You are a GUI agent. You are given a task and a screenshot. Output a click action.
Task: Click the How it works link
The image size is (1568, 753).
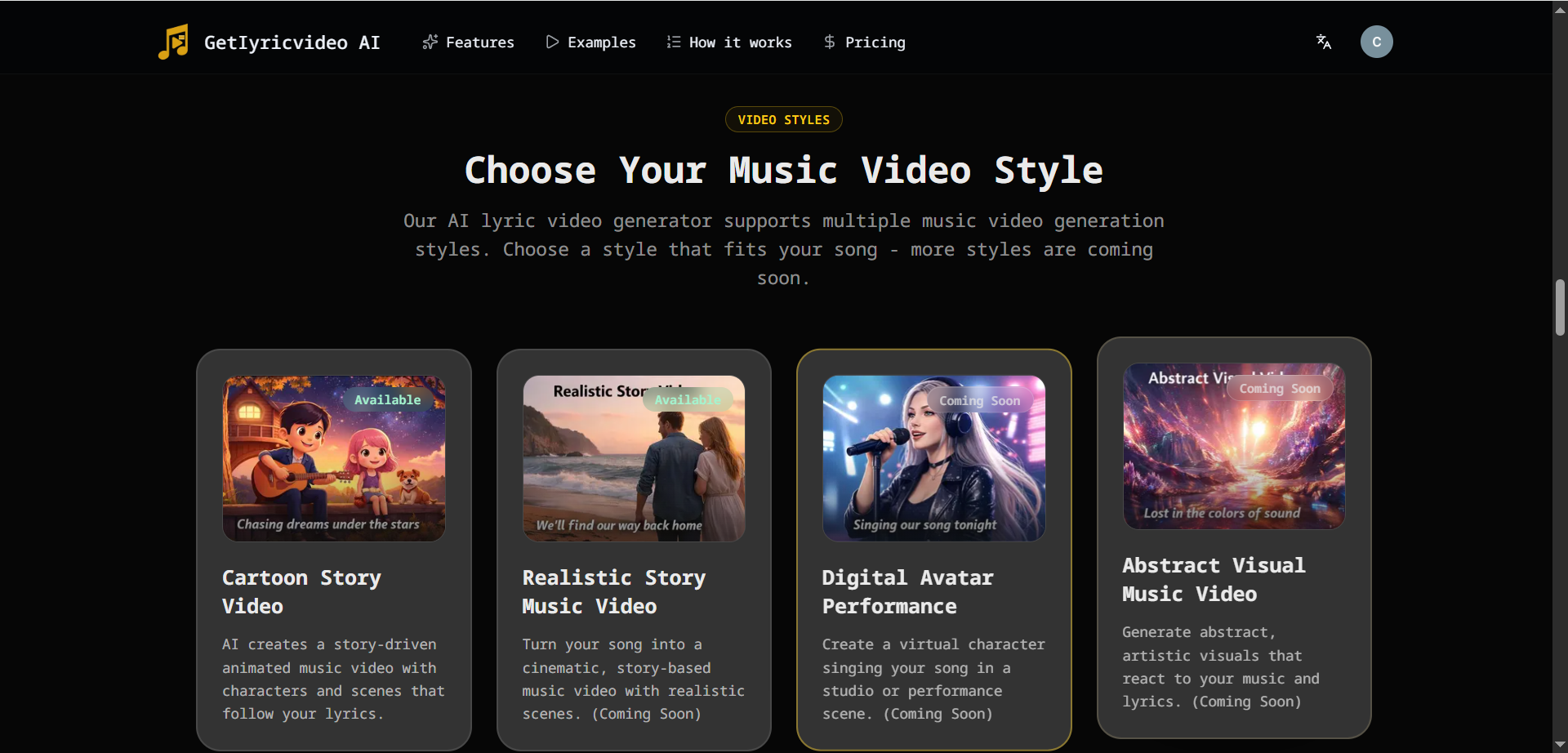[740, 42]
